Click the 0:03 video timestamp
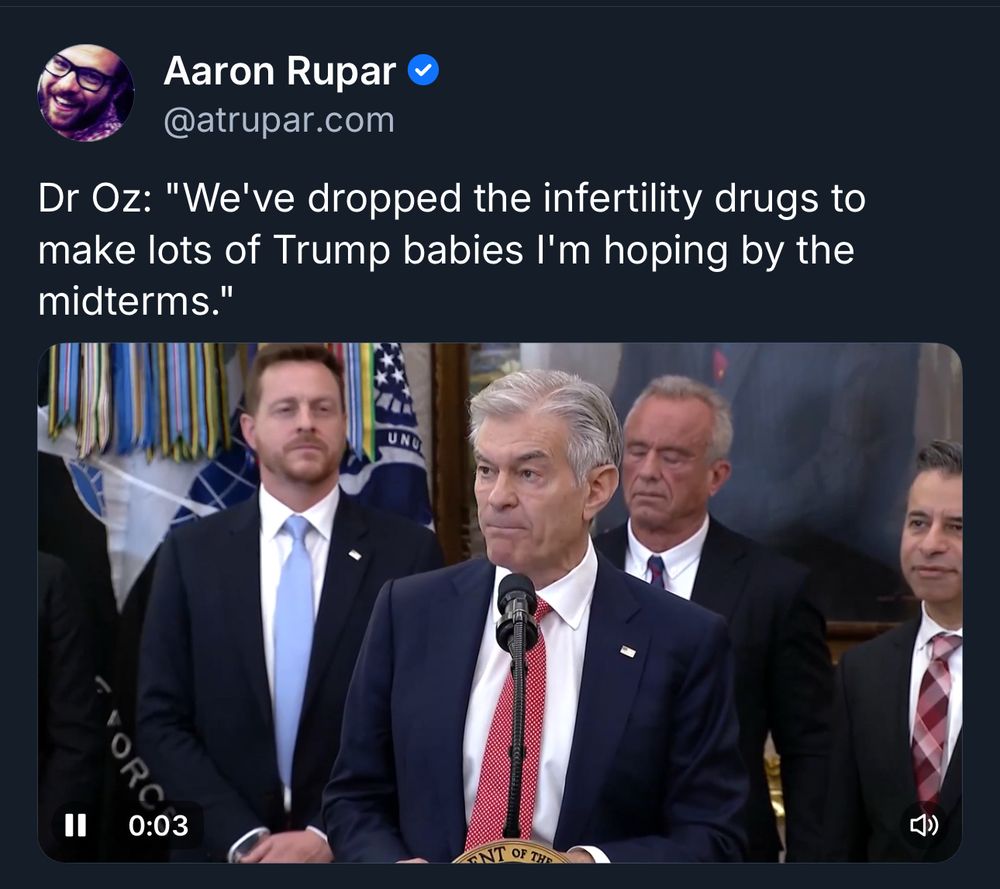Image resolution: width=1000 pixels, height=889 pixels. click(158, 825)
